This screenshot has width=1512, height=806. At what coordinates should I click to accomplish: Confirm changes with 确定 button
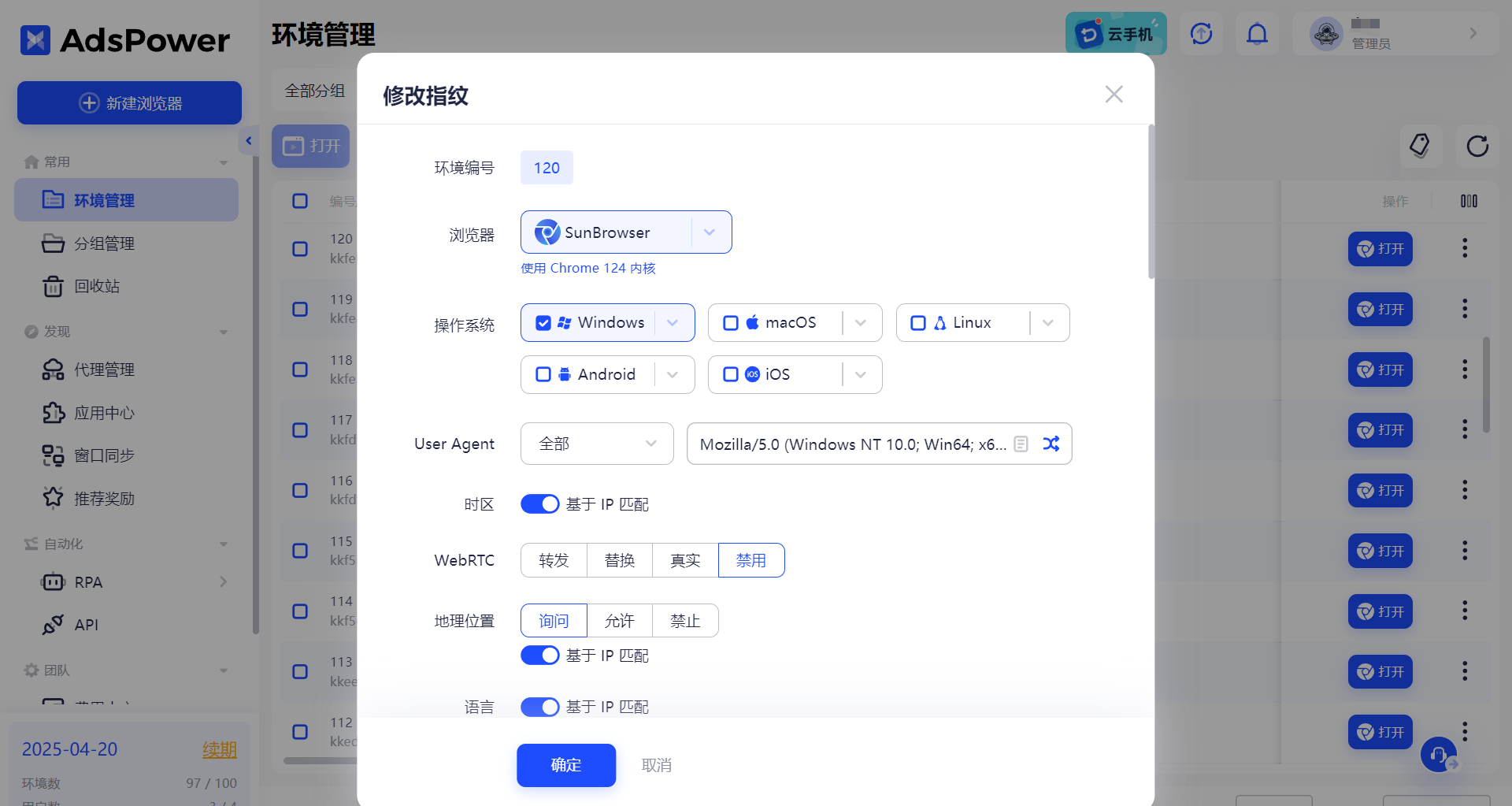click(x=566, y=765)
